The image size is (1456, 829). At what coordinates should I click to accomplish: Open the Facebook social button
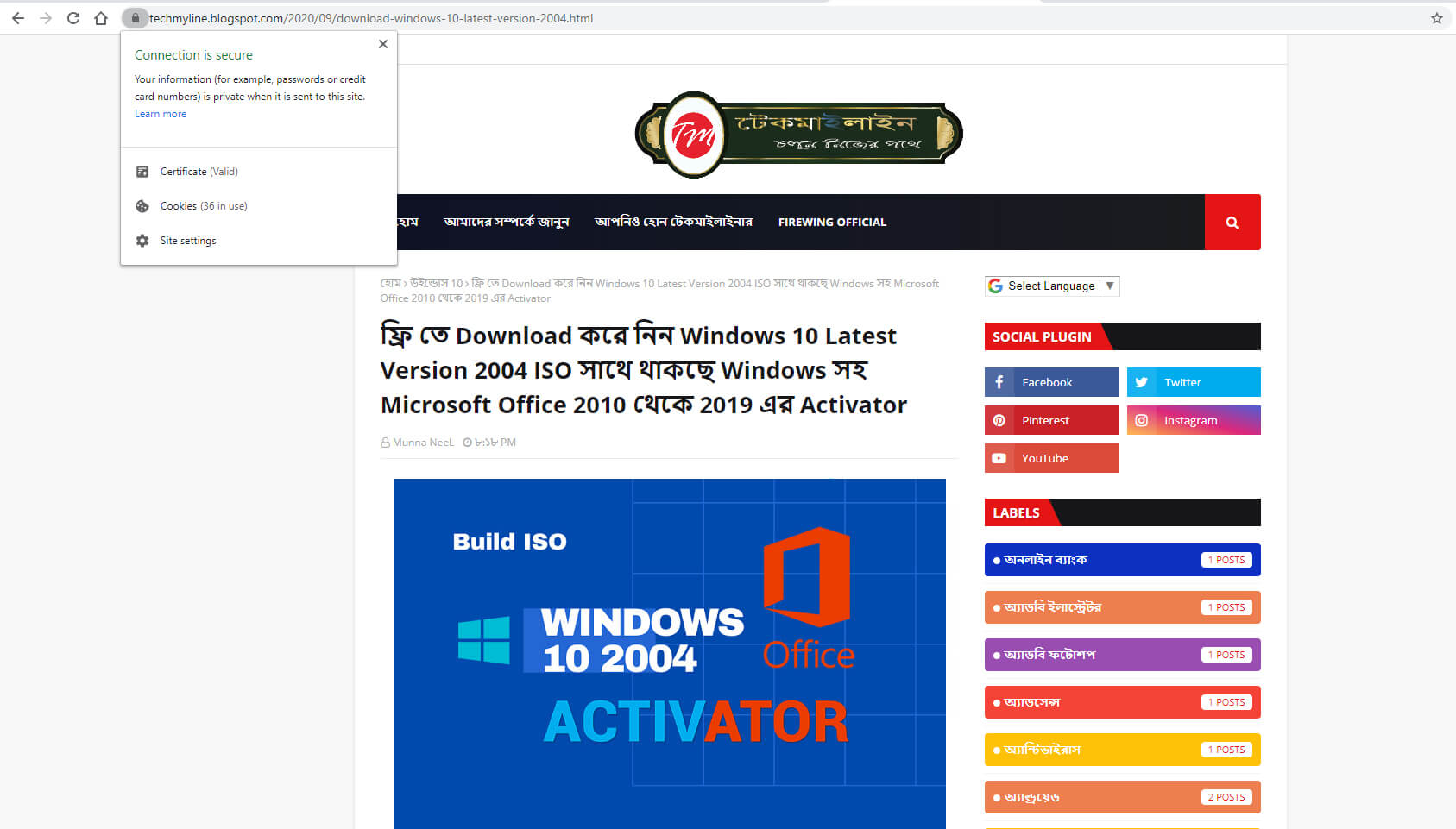(1051, 382)
